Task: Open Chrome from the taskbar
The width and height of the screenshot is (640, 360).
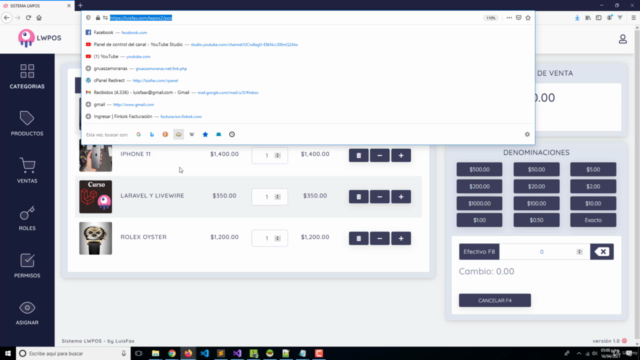Action: click(x=172, y=353)
